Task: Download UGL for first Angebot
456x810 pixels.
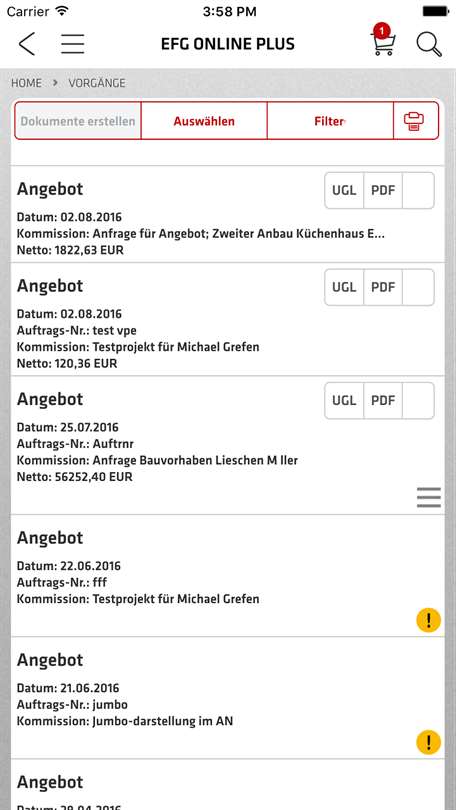Action: tap(344, 190)
